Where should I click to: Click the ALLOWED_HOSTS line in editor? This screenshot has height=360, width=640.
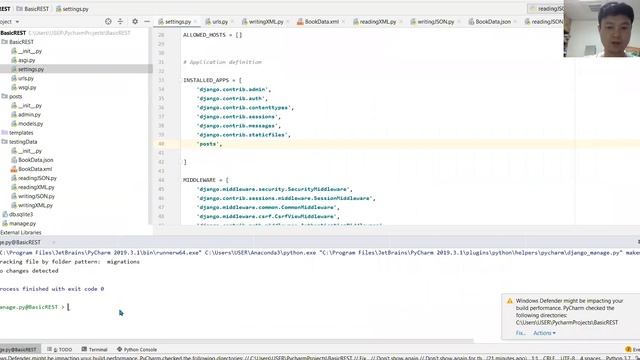tap(213, 35)
